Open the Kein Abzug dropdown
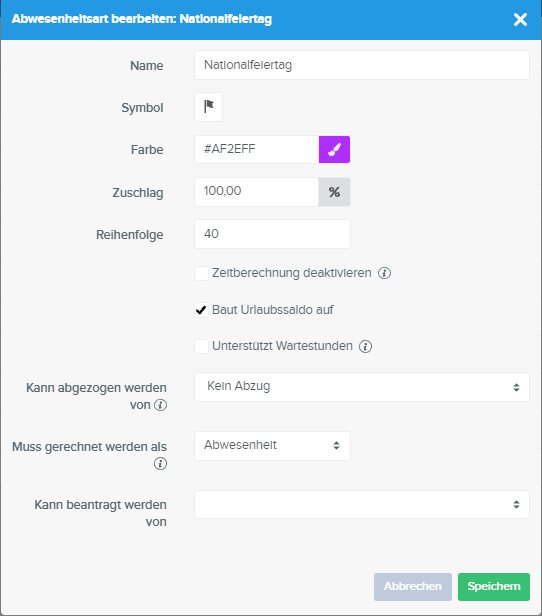This screenshot has height=616, width=542. point(362,387)
